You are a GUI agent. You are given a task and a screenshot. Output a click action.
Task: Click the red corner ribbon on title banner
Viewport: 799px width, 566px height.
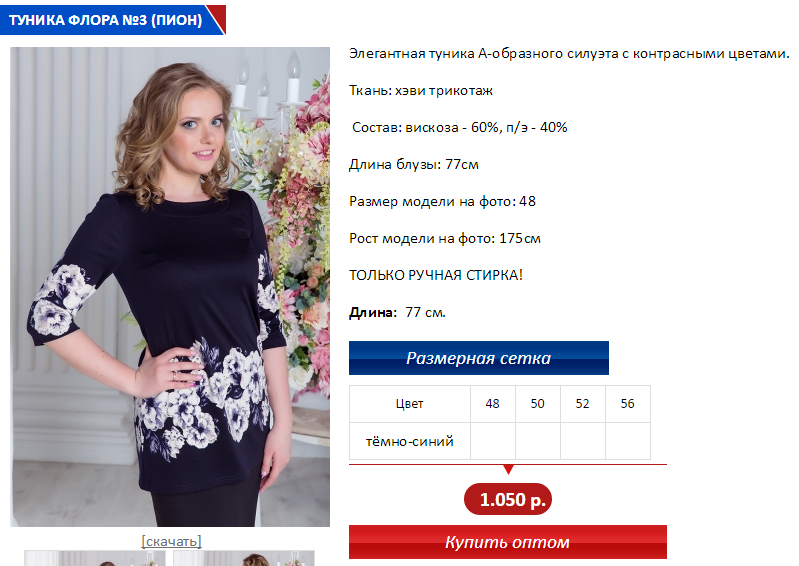(x=218, y=18)
